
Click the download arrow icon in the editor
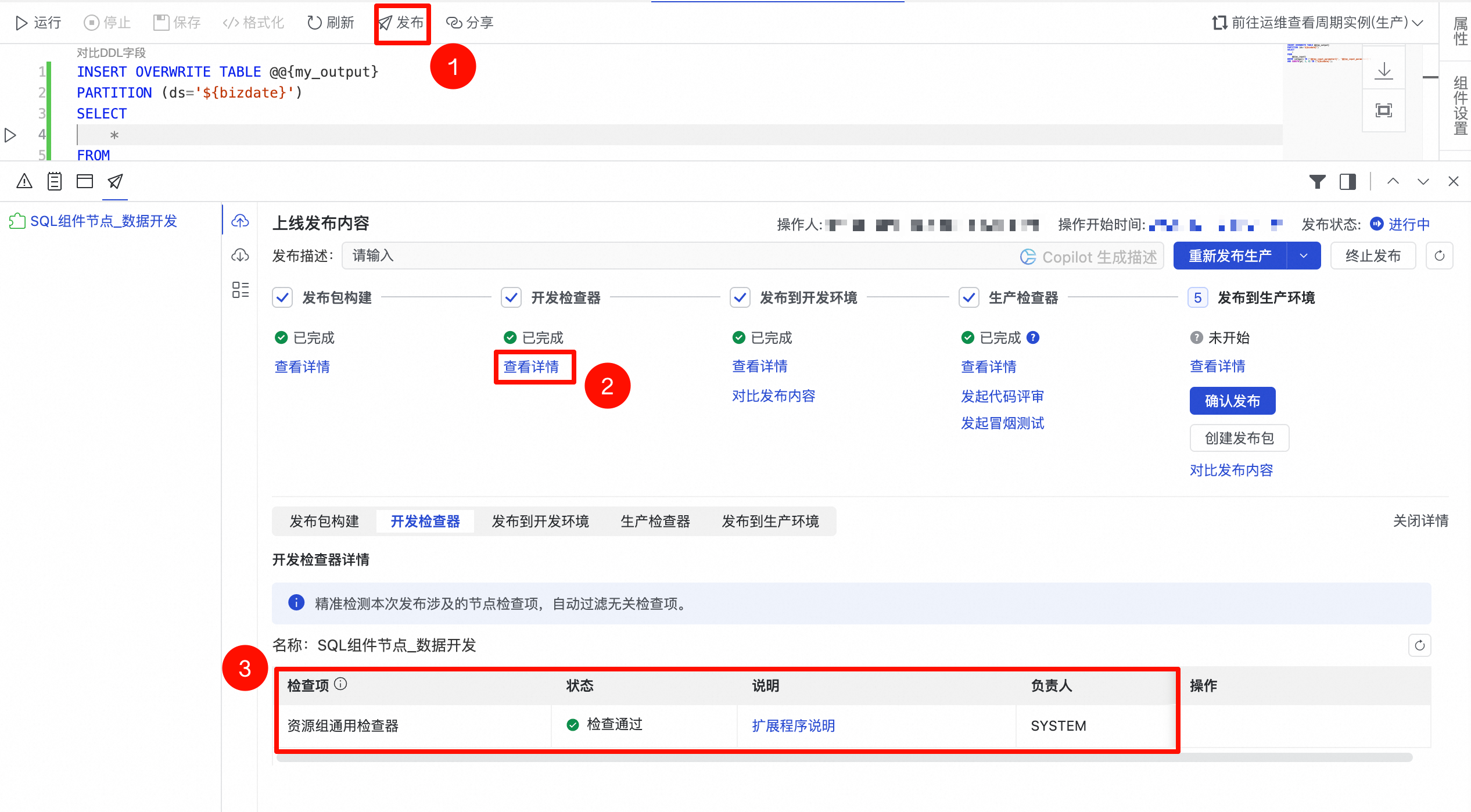pyautogui.click(x=1384, y=70)
